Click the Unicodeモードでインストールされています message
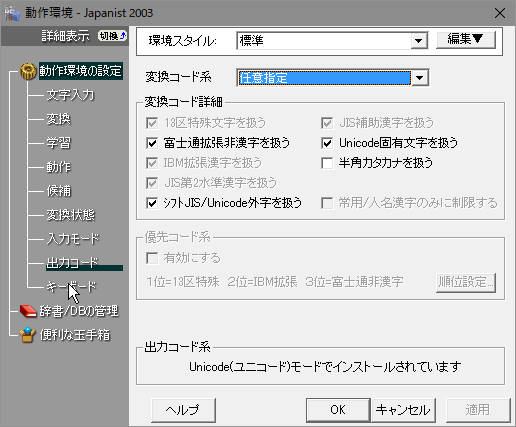This screenshot has height=427, width=516. [325, 367]
